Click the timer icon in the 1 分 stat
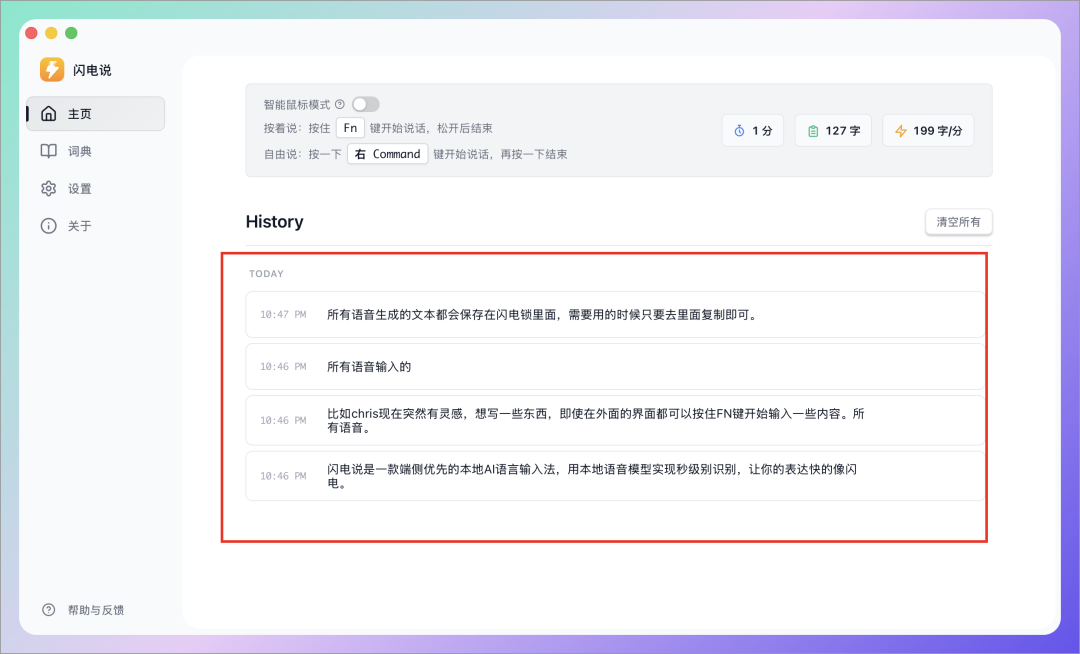1080x654 pixels. (x=739, y=131)
